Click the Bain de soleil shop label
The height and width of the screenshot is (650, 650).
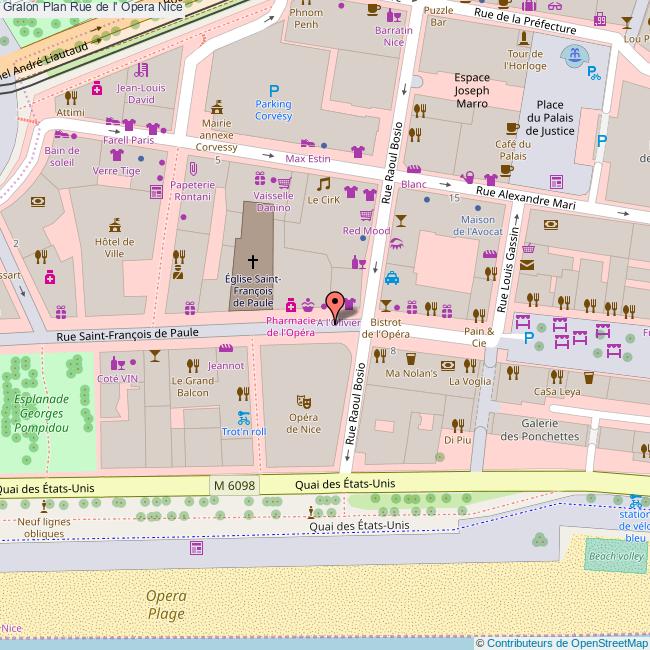[62, 156]
